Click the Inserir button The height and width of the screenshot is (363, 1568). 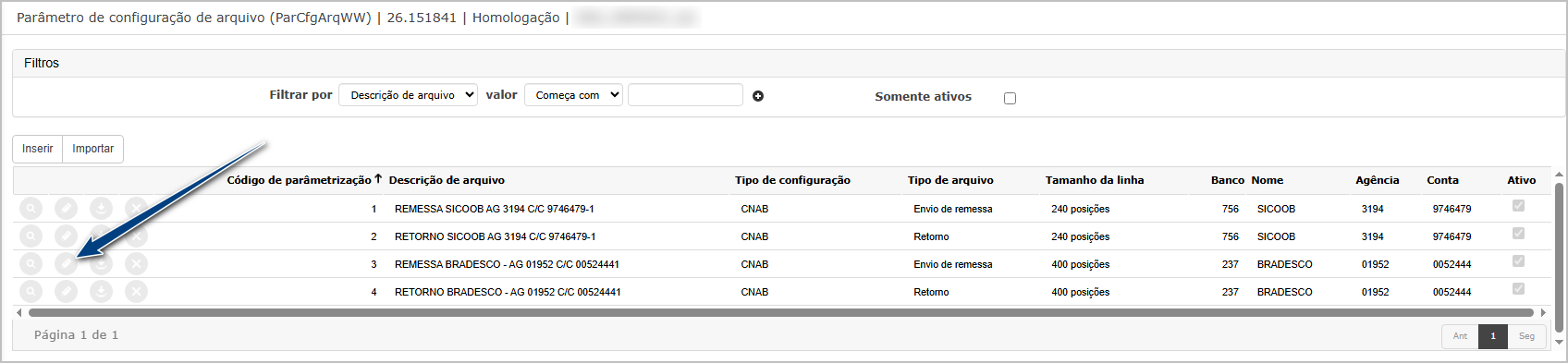38,149
